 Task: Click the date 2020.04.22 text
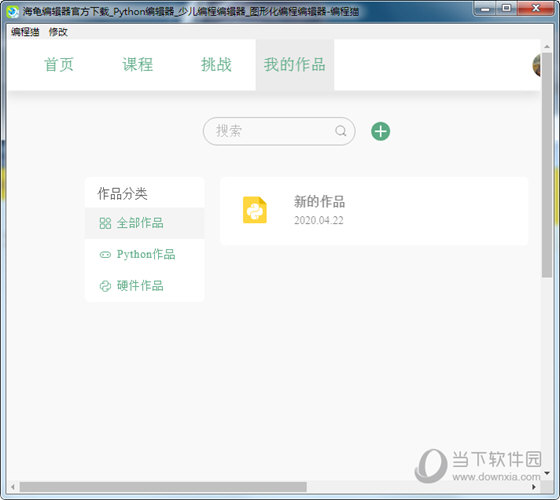click(x=319, y=220)
